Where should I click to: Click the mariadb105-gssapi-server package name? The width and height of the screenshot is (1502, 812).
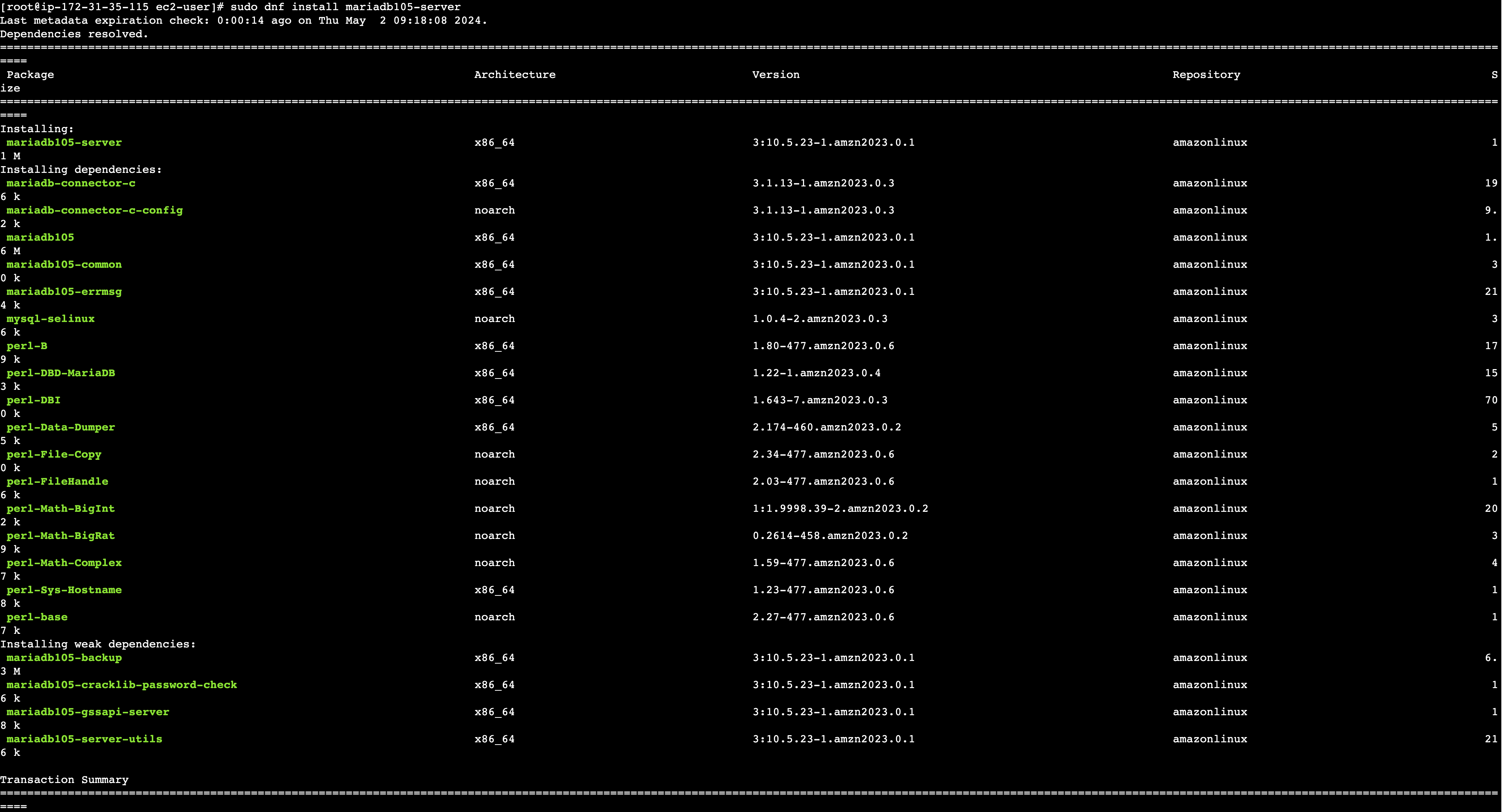[x=88, y=712]
